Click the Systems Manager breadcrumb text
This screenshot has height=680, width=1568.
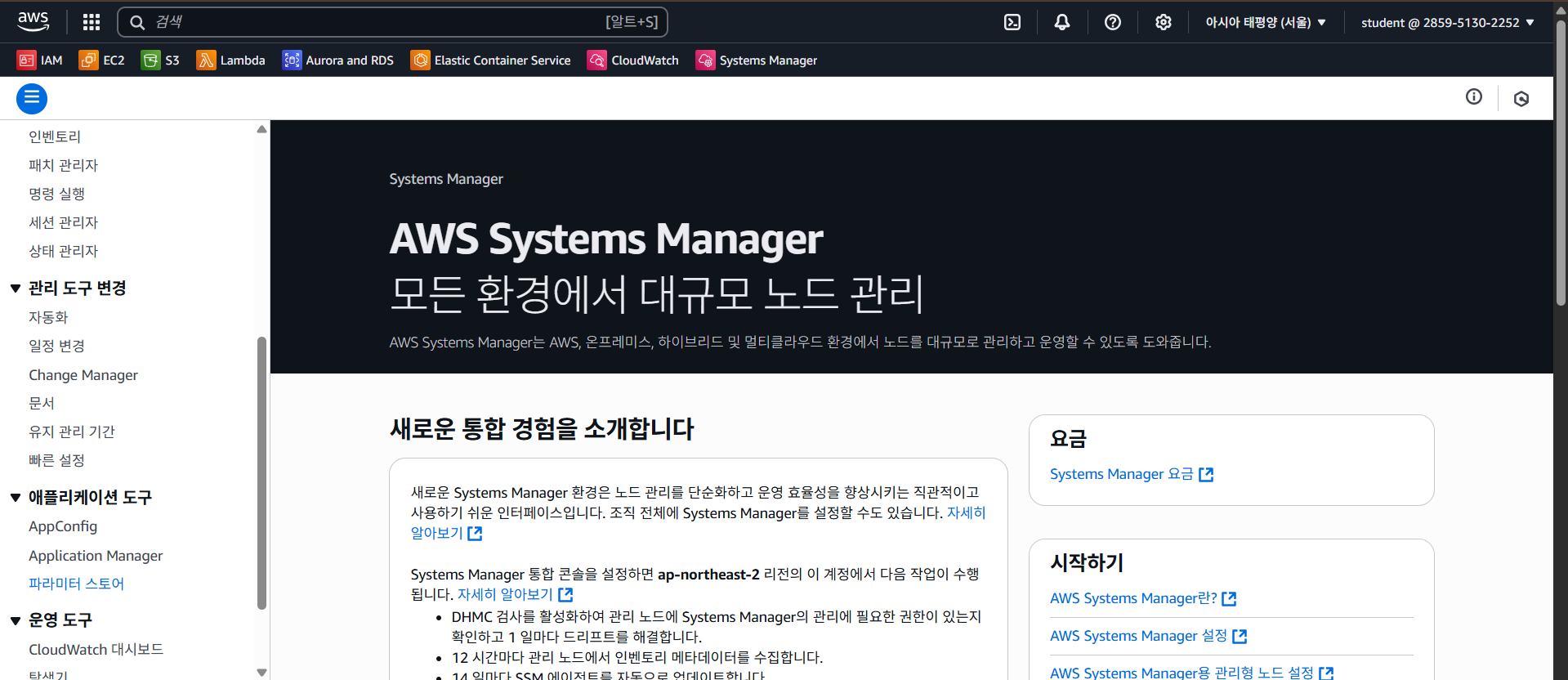tap(446, 179)
